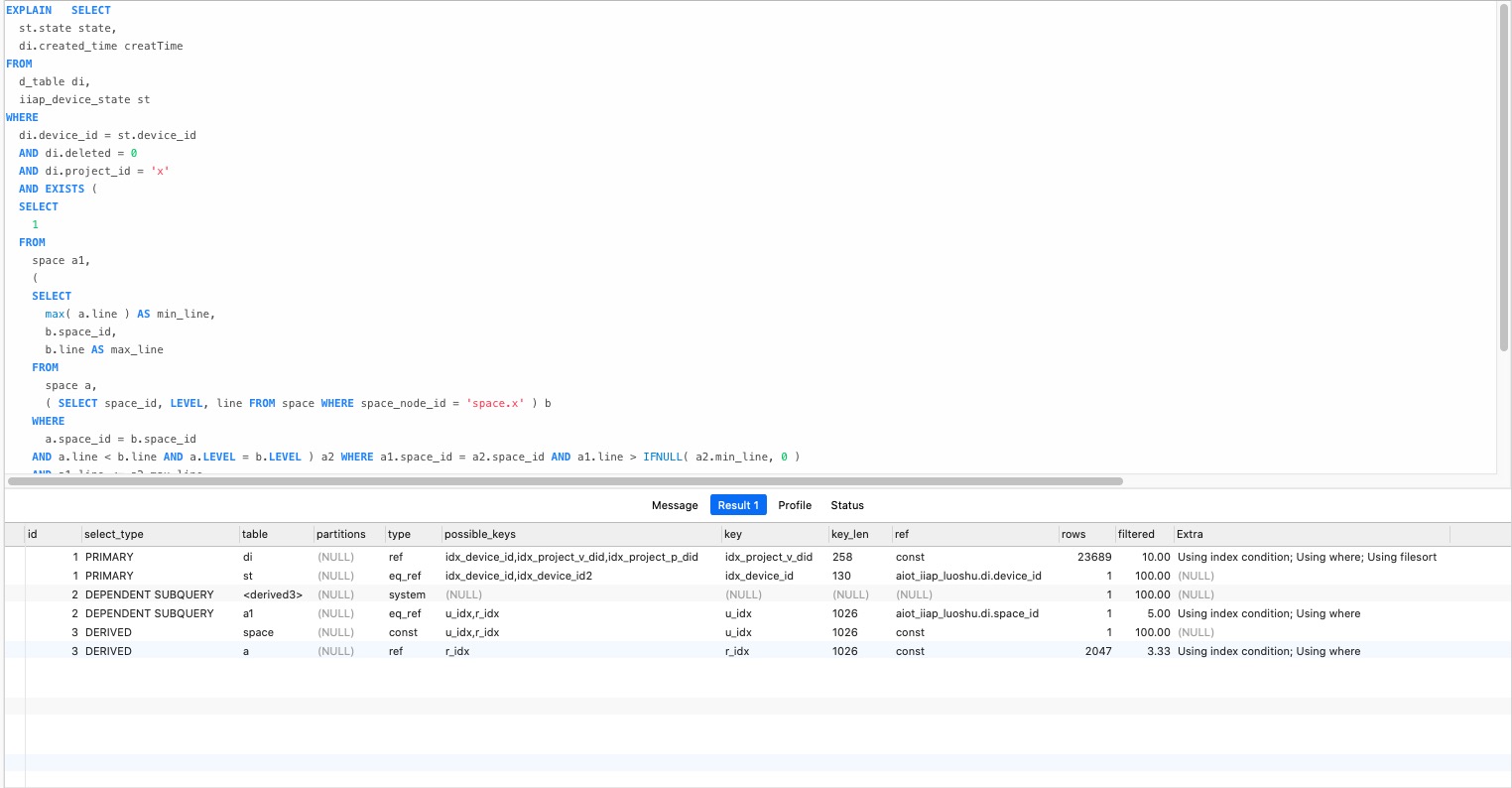Select the Result 1 tab
This screenshot has width=1512, height=788.
tap(738, 505)
